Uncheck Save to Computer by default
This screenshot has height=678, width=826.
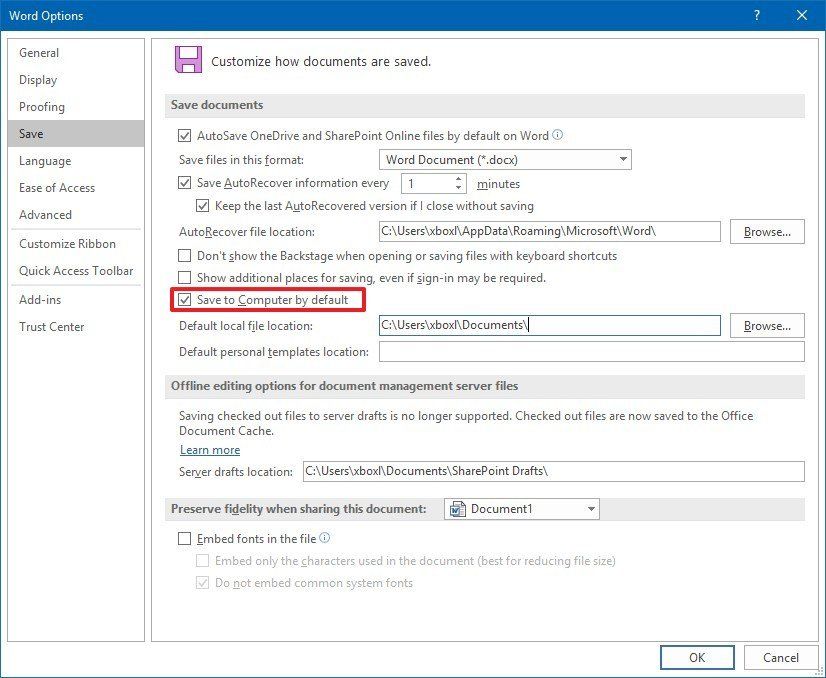click(185, 299)
